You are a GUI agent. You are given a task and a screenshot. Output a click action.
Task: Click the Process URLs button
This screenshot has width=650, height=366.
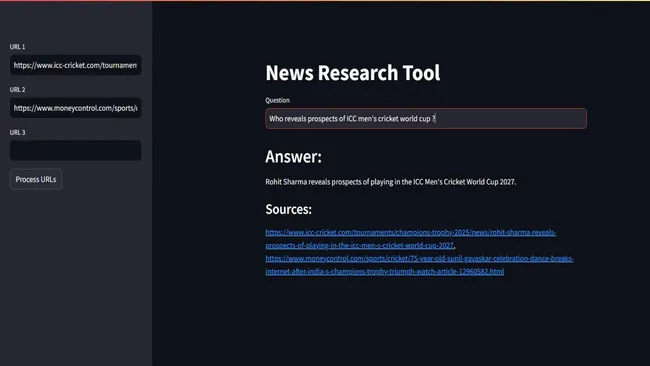(x=36, y=179)
